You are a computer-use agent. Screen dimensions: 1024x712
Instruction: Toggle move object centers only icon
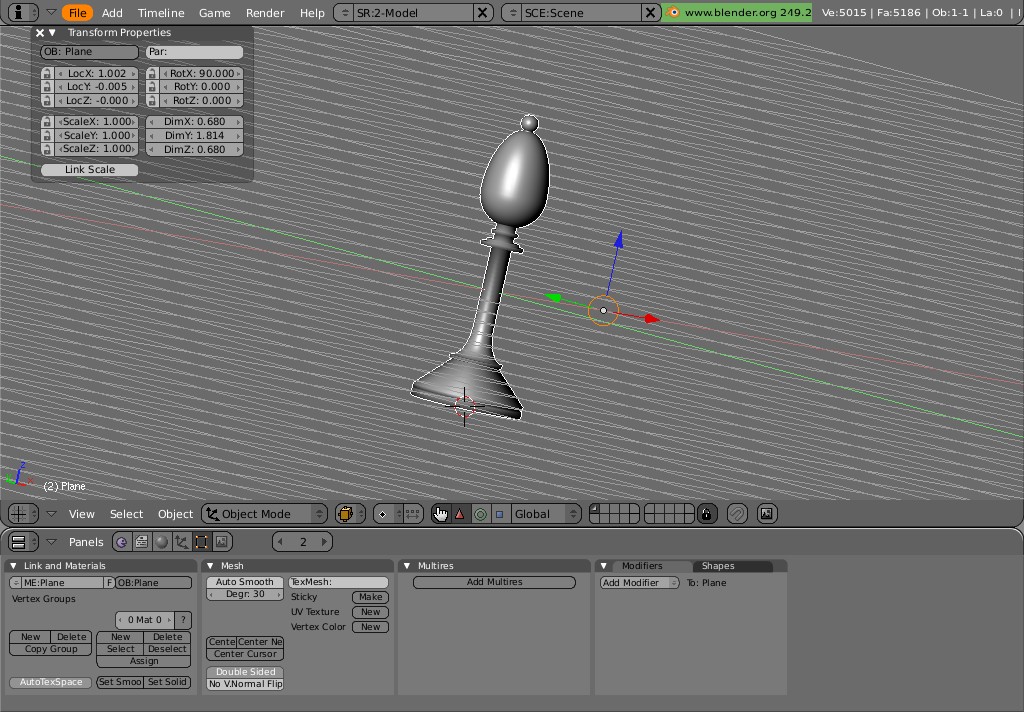(x=412, y=514)
